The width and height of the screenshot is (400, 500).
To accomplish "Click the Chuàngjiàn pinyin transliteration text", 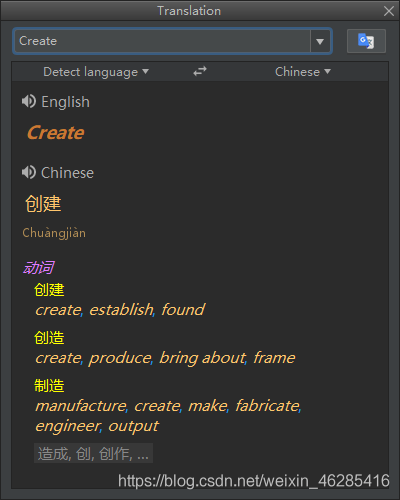I will 54,233.
